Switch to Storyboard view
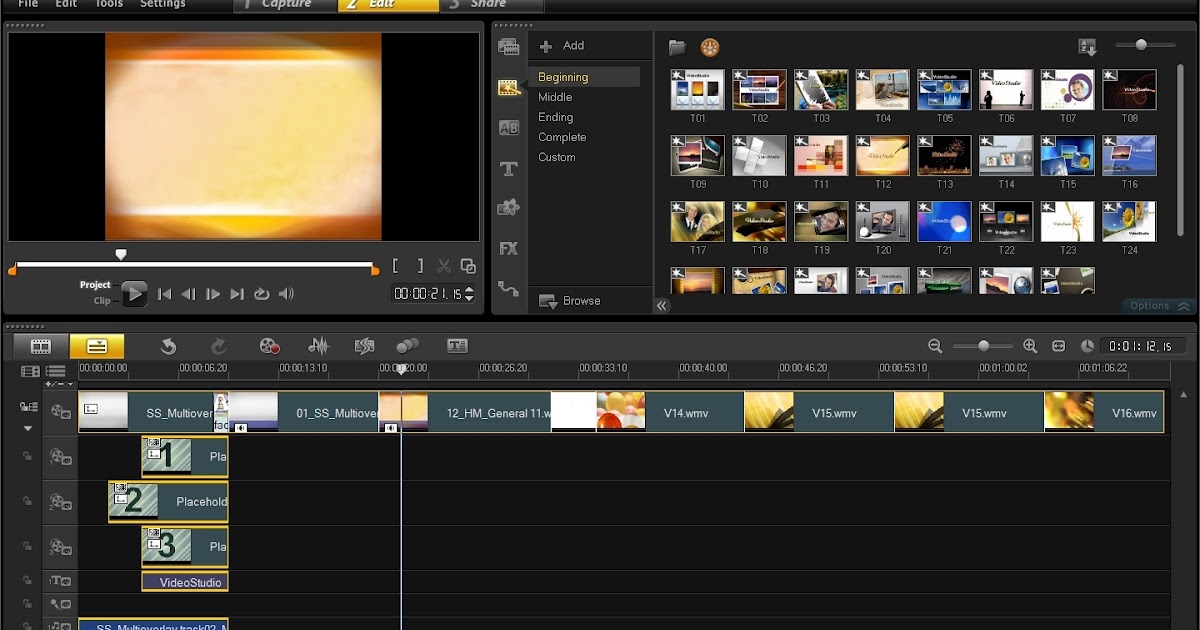The width and height of the screenshot is (1200, 630). click(x=41, y=346)
